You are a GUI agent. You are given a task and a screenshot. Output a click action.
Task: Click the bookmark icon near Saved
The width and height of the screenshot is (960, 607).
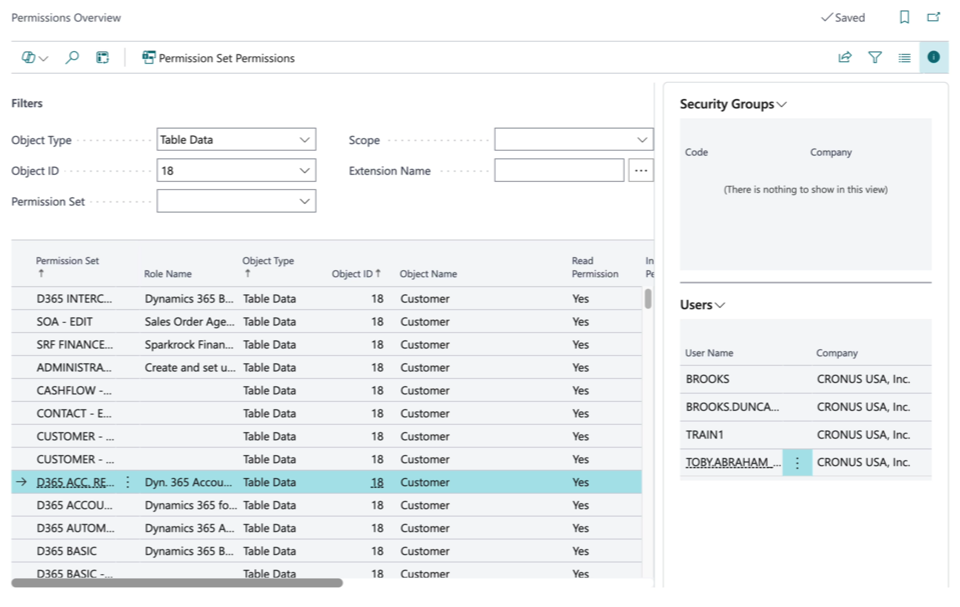point(904,17)
